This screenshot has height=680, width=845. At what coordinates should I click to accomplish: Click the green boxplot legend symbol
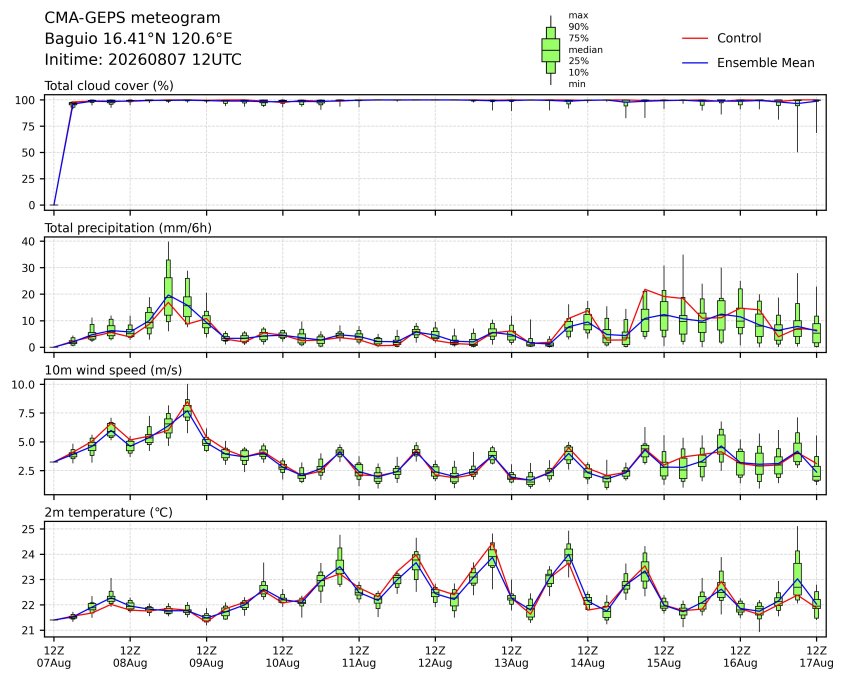pyautogui.click(x=550, y=50)
